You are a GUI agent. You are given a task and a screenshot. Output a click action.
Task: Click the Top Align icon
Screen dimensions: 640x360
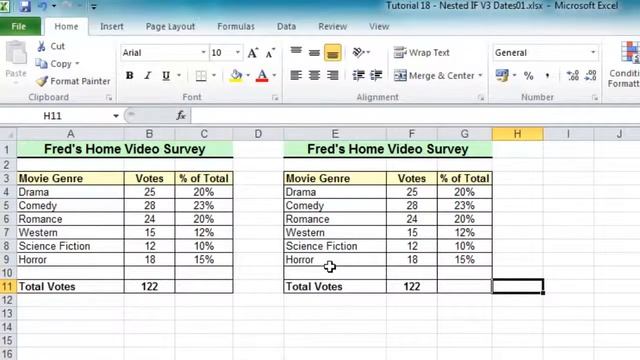click(x=296, y=52)
